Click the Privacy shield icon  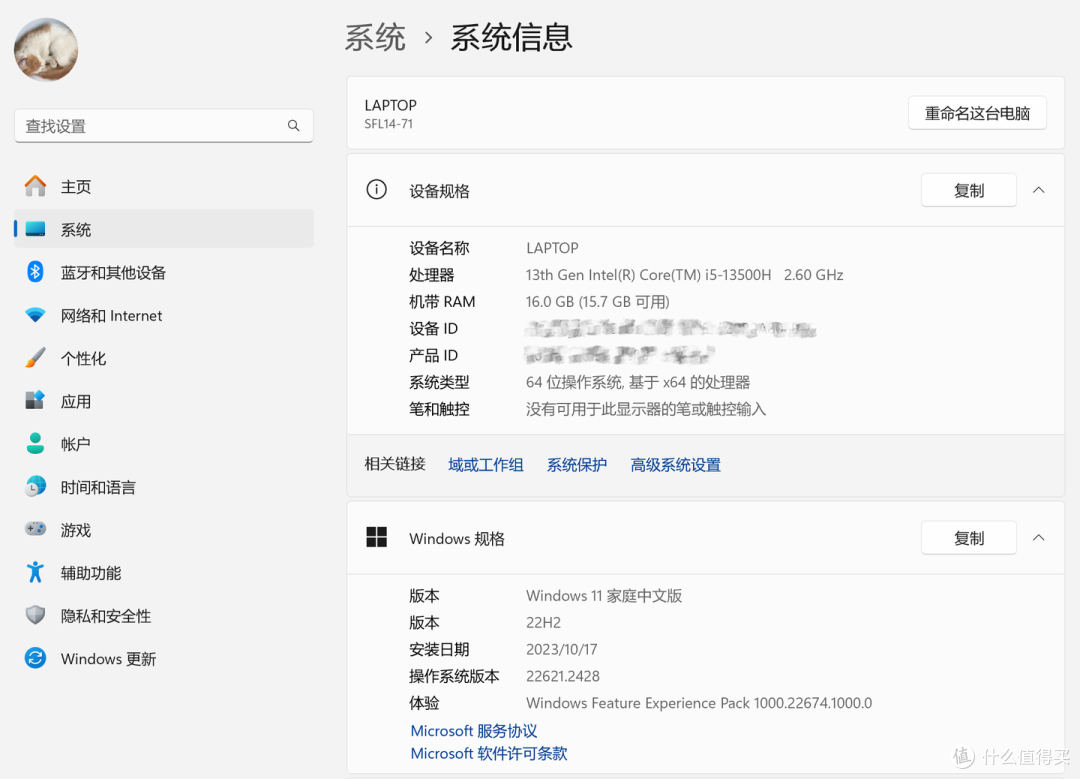(x=35, y=614)
